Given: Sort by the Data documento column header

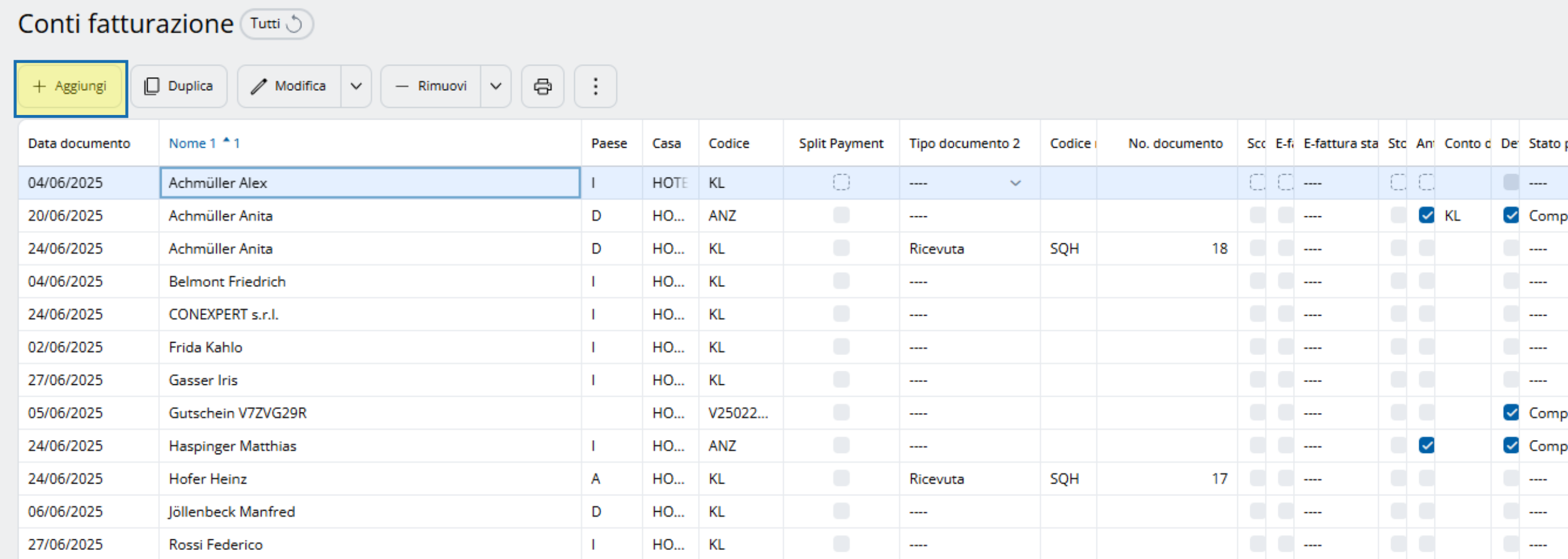Looking at the screenshot, I should click(79, 144).
